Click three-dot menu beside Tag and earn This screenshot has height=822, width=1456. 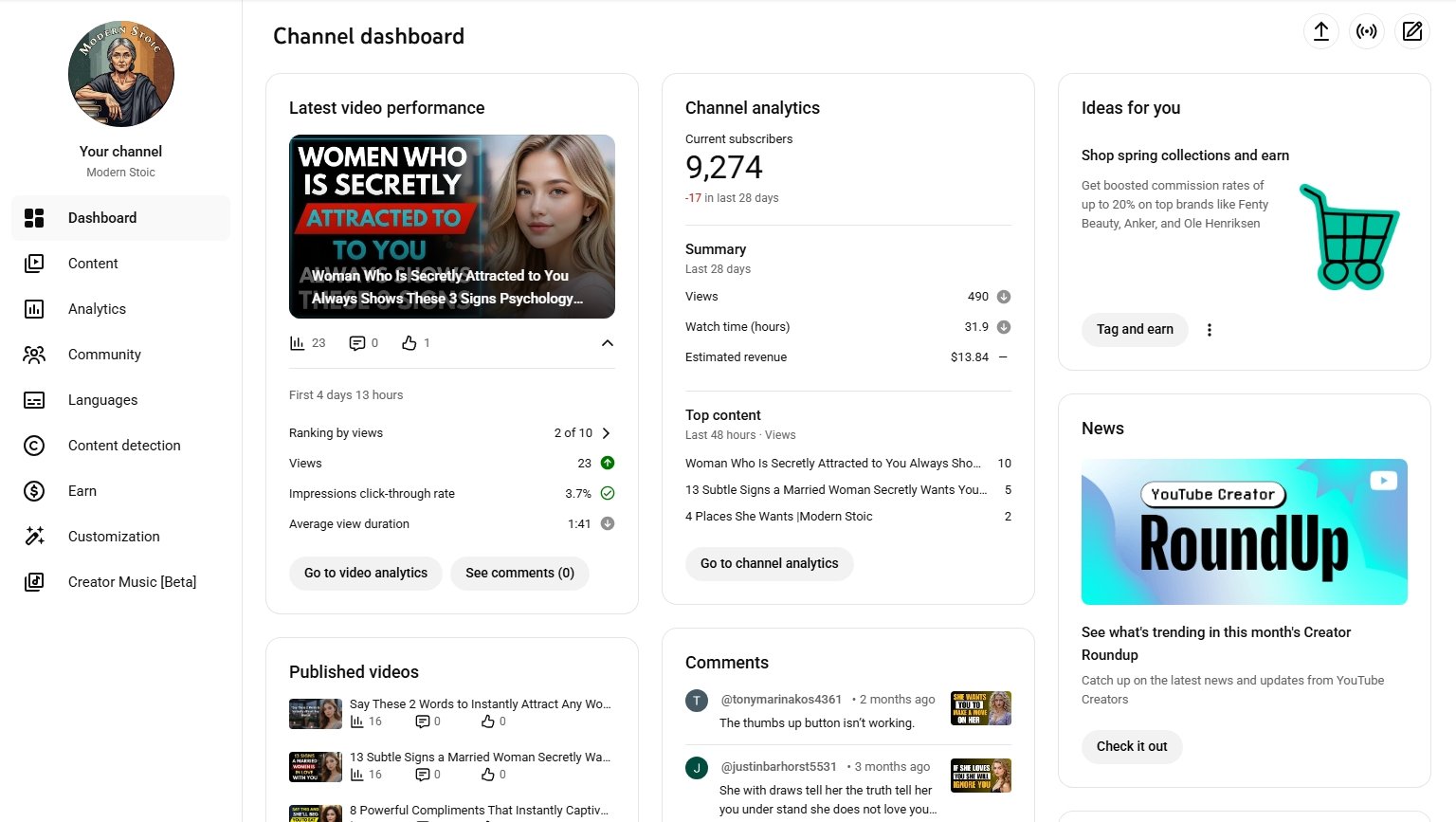tap(1209, 330)
